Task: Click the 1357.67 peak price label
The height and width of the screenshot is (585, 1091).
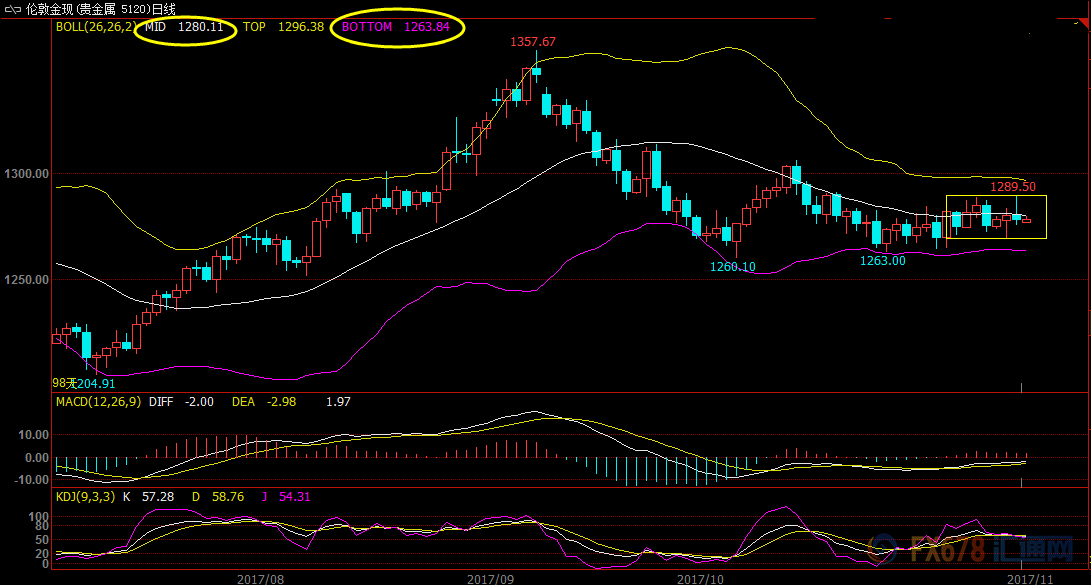Action: click(x=533, y=42)
